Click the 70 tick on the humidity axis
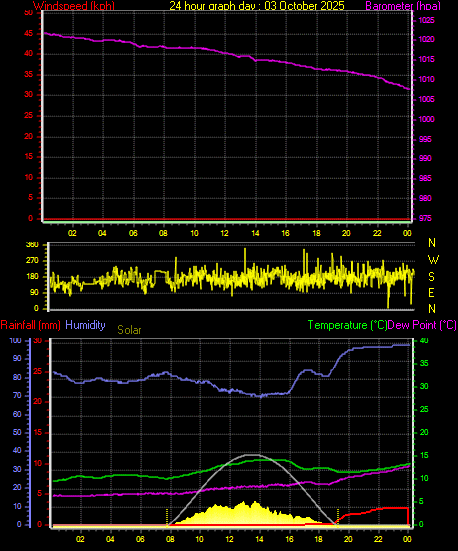 [17, 396]
